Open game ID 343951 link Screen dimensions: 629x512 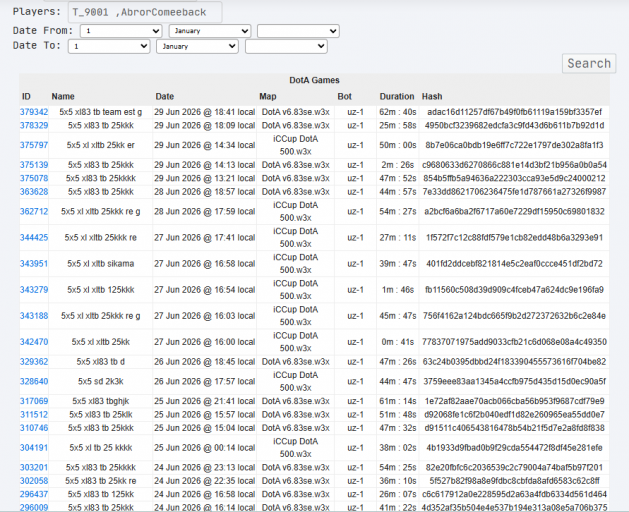point(34,263)
